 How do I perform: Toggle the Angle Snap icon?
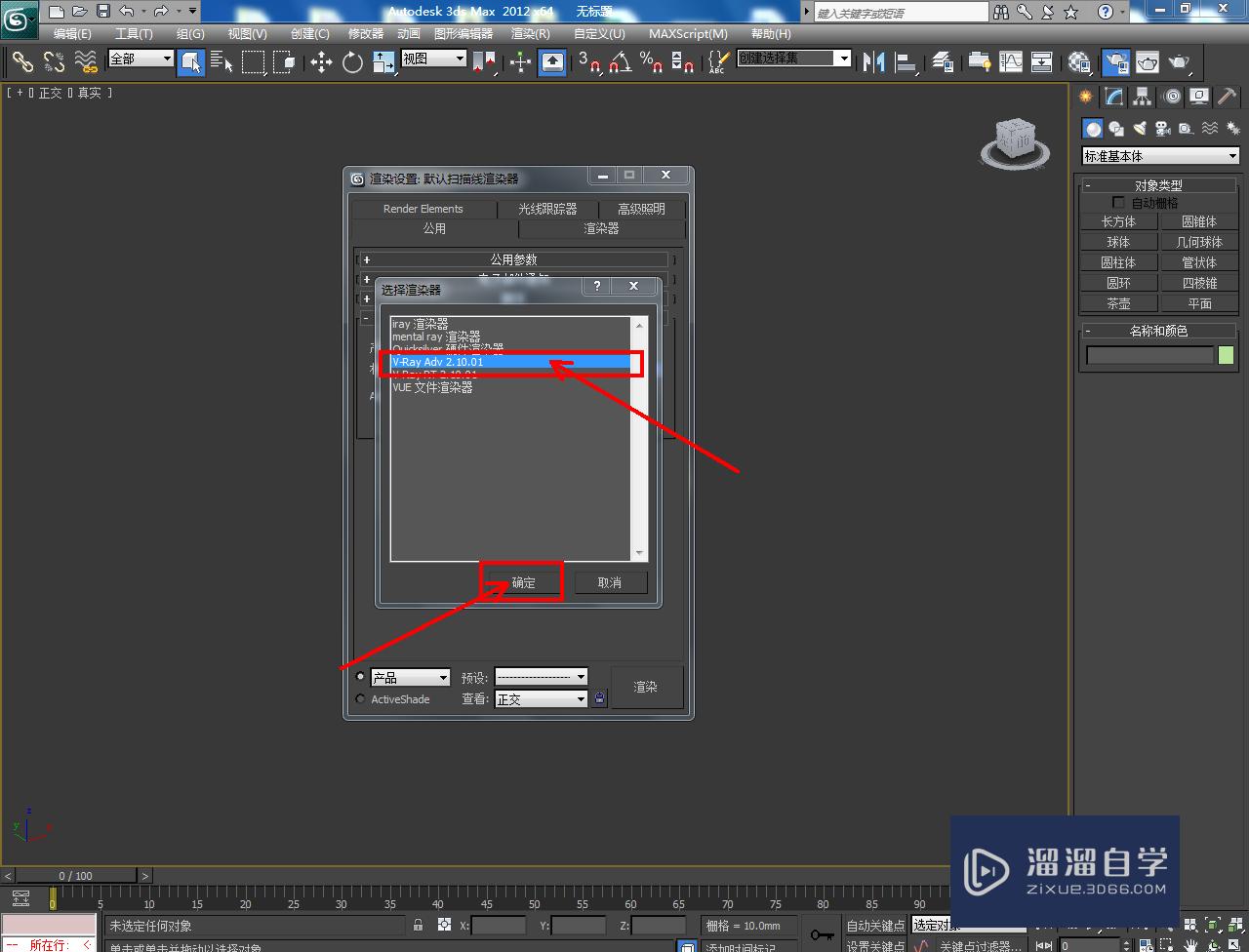click(620, 62)
